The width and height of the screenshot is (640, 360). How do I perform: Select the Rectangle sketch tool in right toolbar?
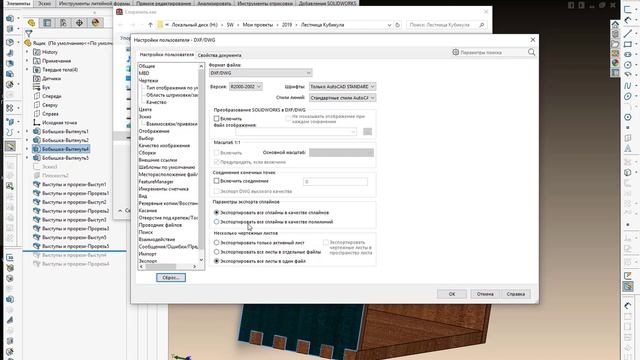(x=628, y=44)
